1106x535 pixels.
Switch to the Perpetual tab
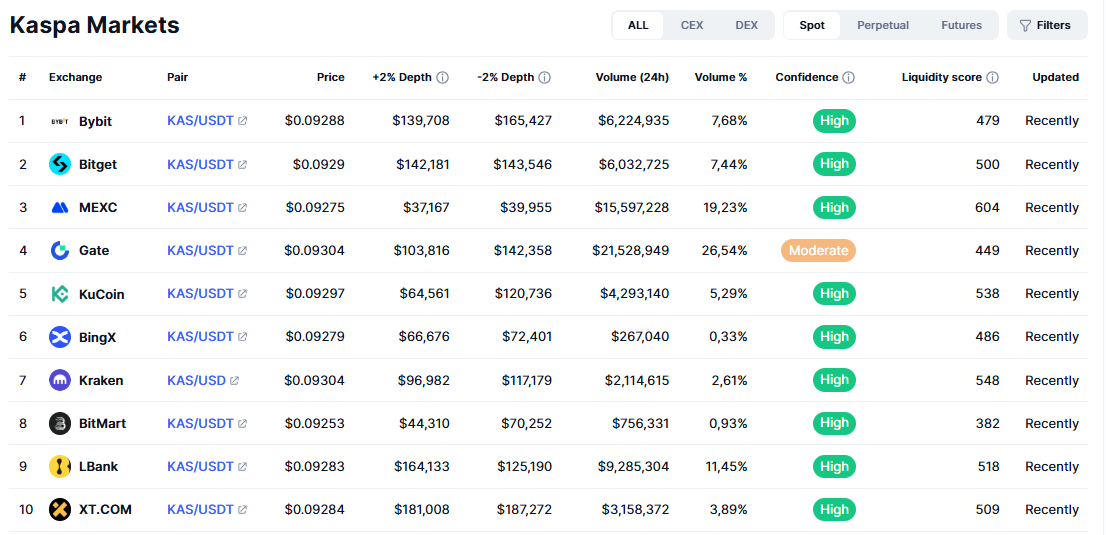(x=883, y=25)
